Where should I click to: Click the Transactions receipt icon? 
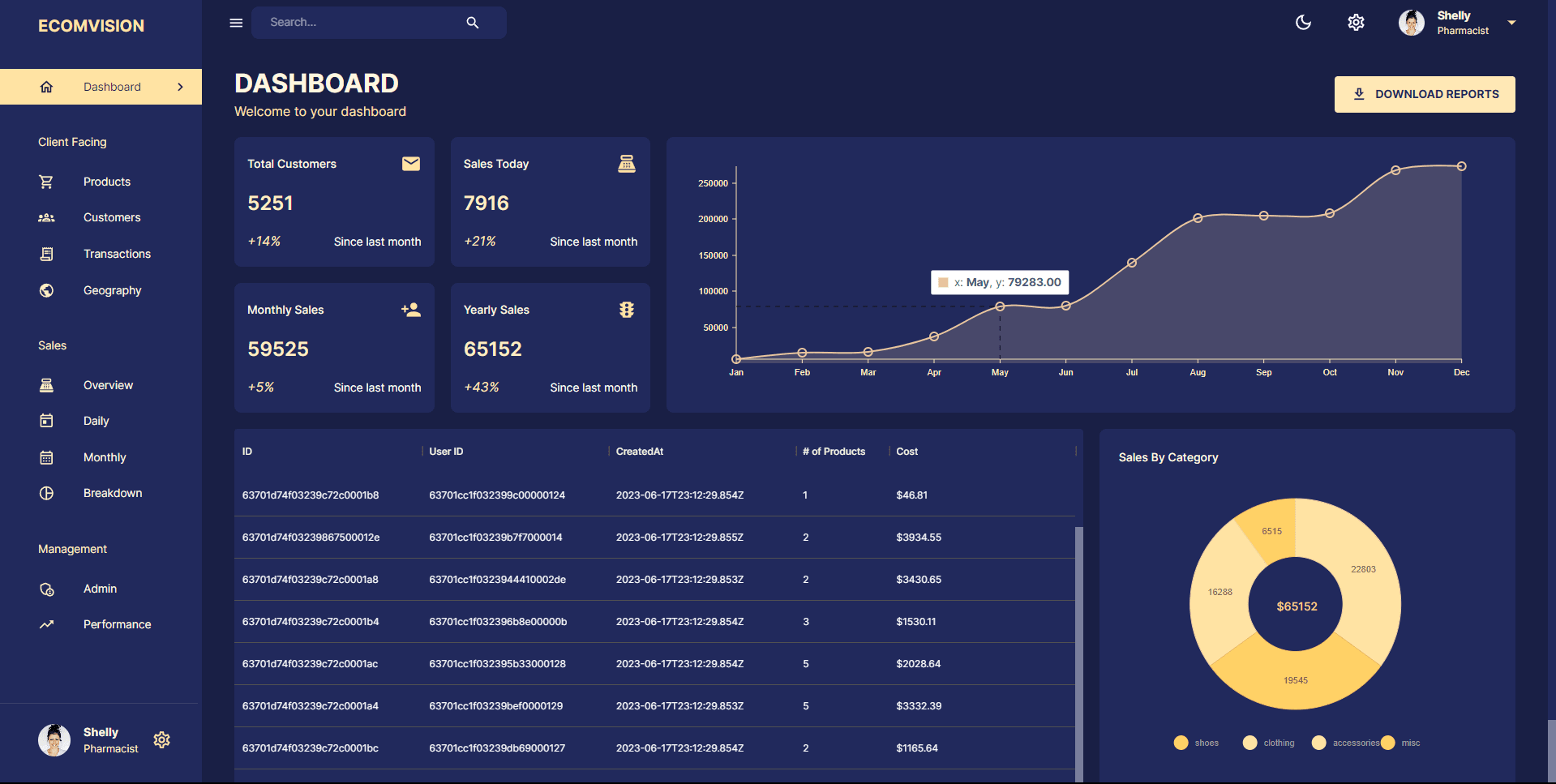pyautogui.click(x=46, y=254)
